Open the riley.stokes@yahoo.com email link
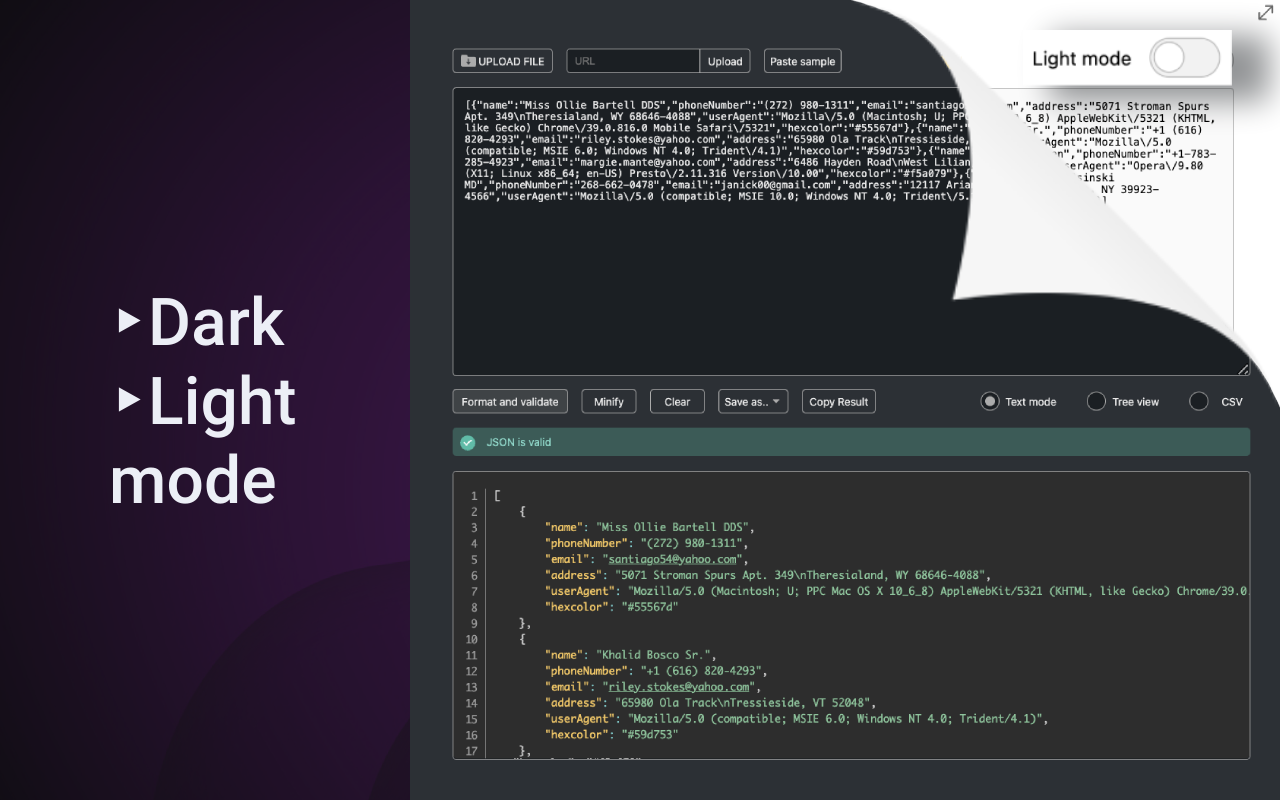 pyautogui.click(x=680, y=688)
